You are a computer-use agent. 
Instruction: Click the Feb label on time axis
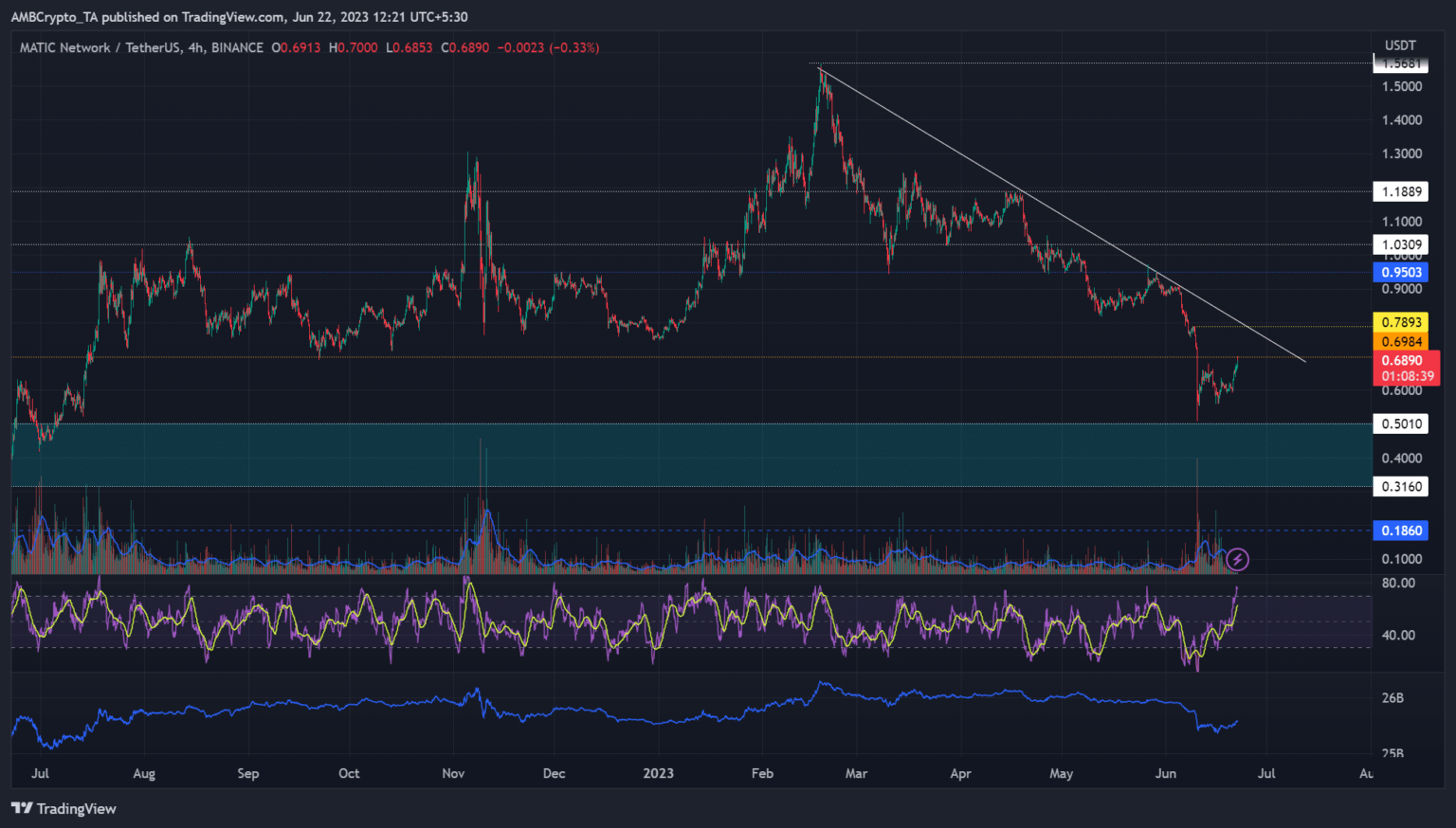(x=762, y=773)
